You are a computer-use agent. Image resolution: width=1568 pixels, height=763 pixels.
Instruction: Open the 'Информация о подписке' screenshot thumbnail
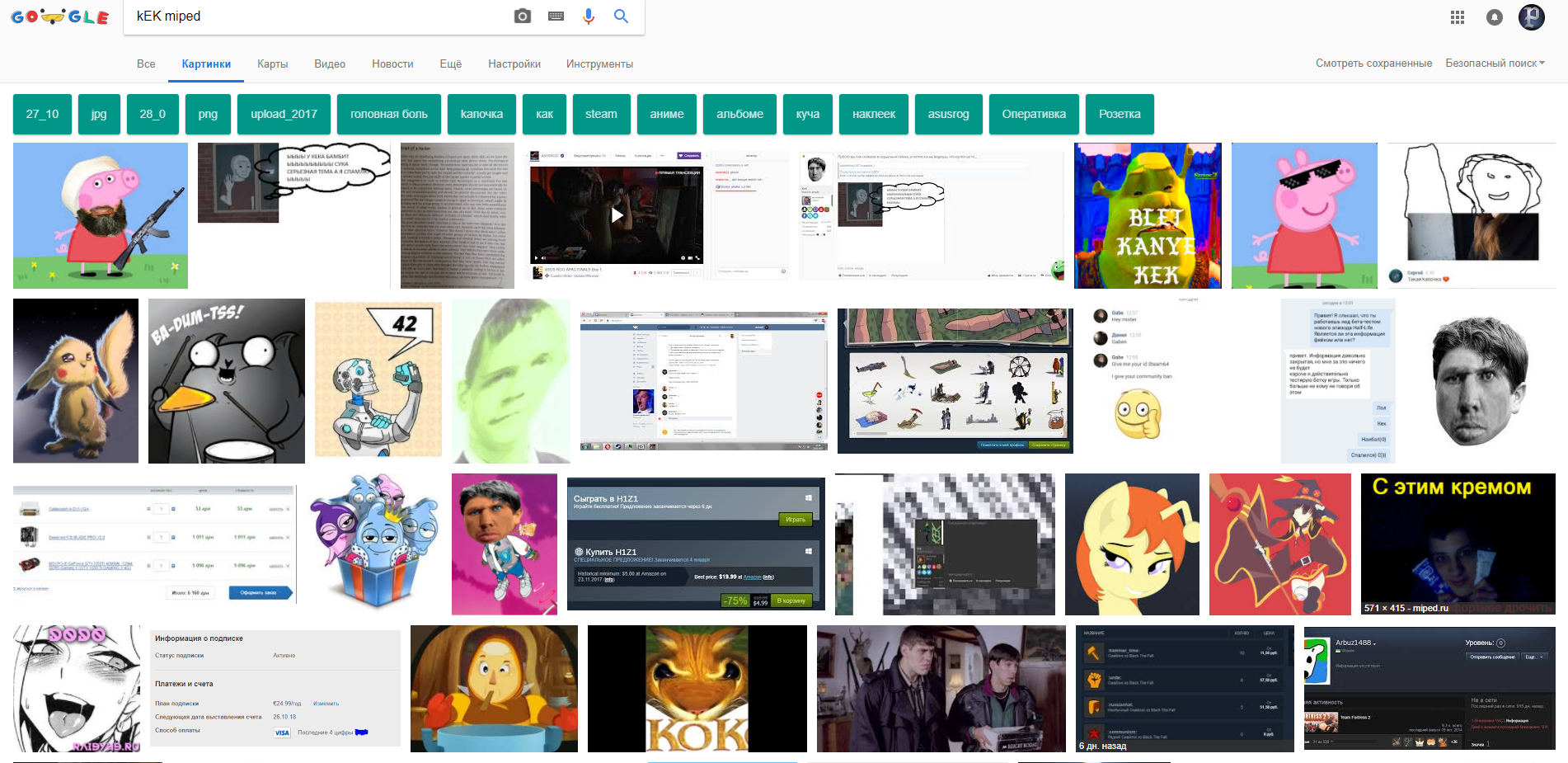pyautogui.click(x=275, y=689)
